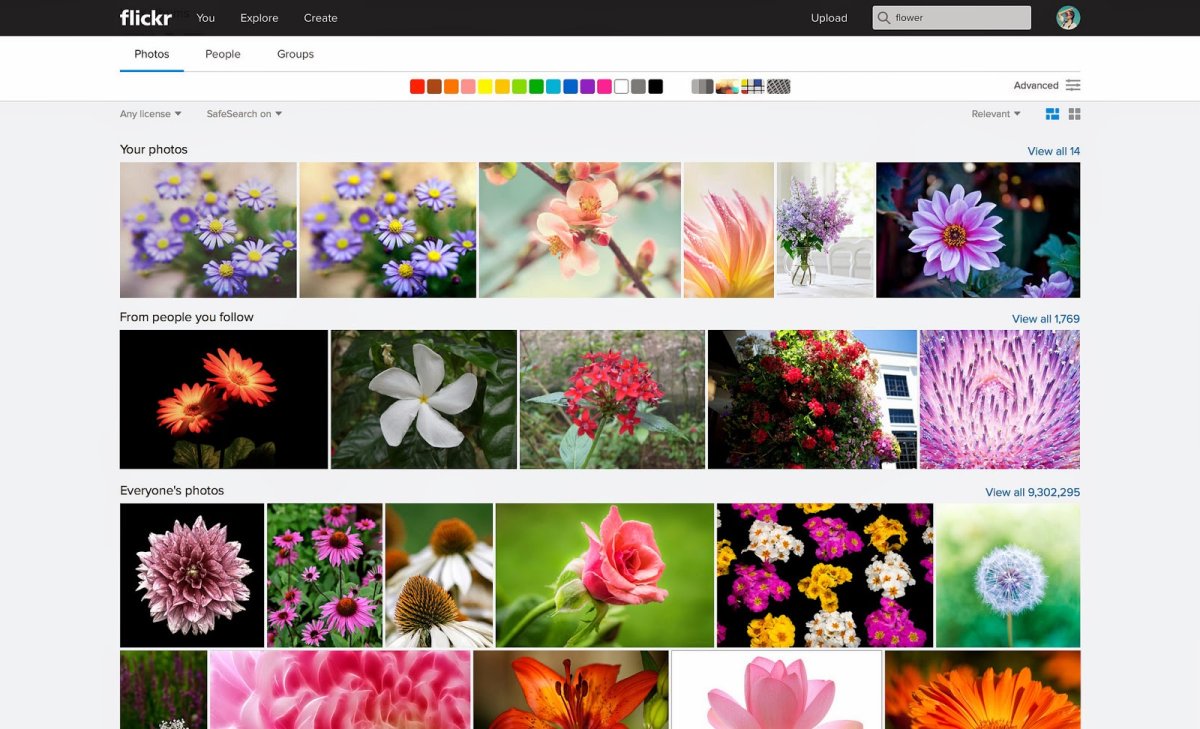Pick the red color swatch
The image size is (1200, 729).
(x=417, y=87)
